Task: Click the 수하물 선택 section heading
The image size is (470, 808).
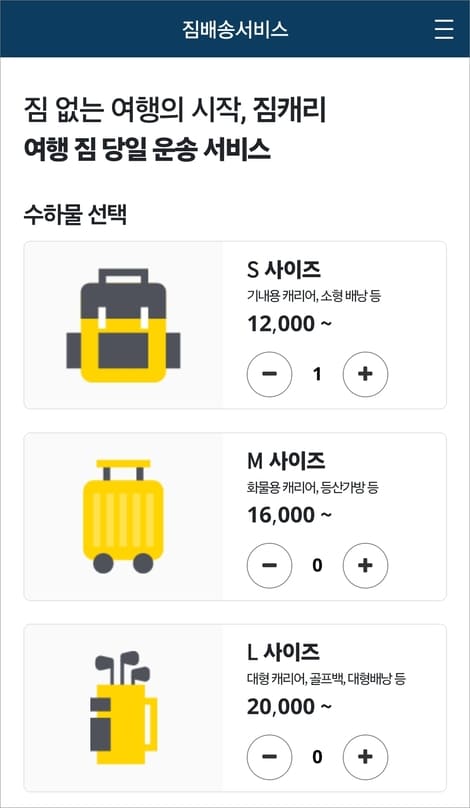Action: 75,215
